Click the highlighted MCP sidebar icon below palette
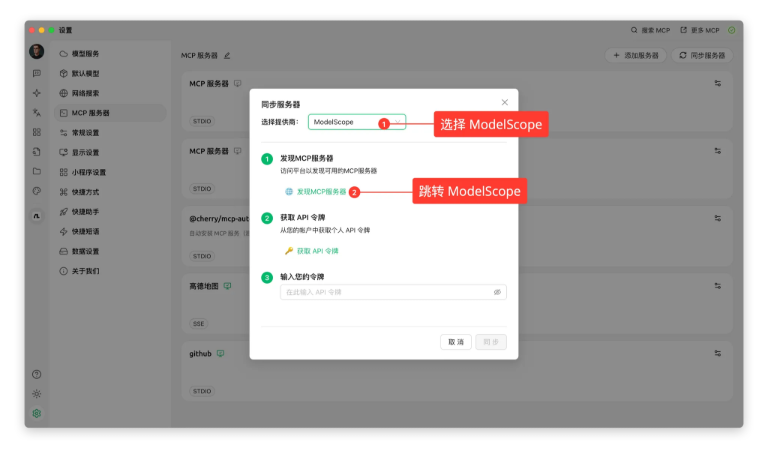This screenshot has height=457, width=768. 37,216
